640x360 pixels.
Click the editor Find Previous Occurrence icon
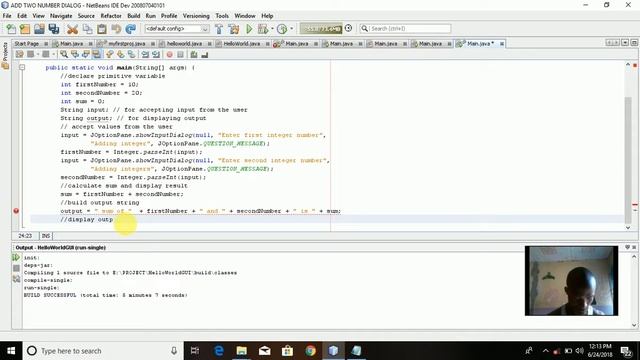(x=75, y=54)
